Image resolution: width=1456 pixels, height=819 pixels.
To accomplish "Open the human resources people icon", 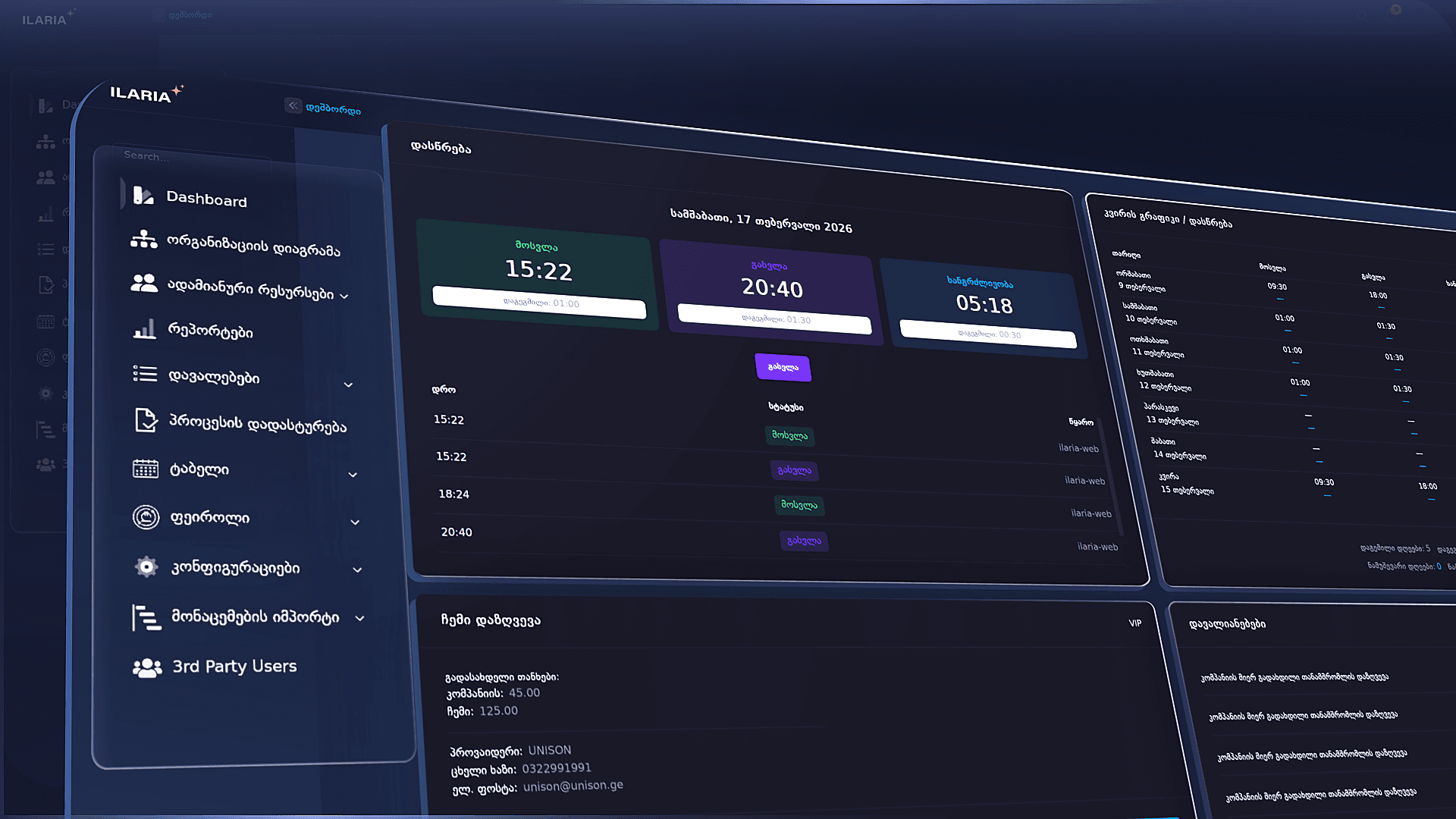I will click(x=144, y=284).
